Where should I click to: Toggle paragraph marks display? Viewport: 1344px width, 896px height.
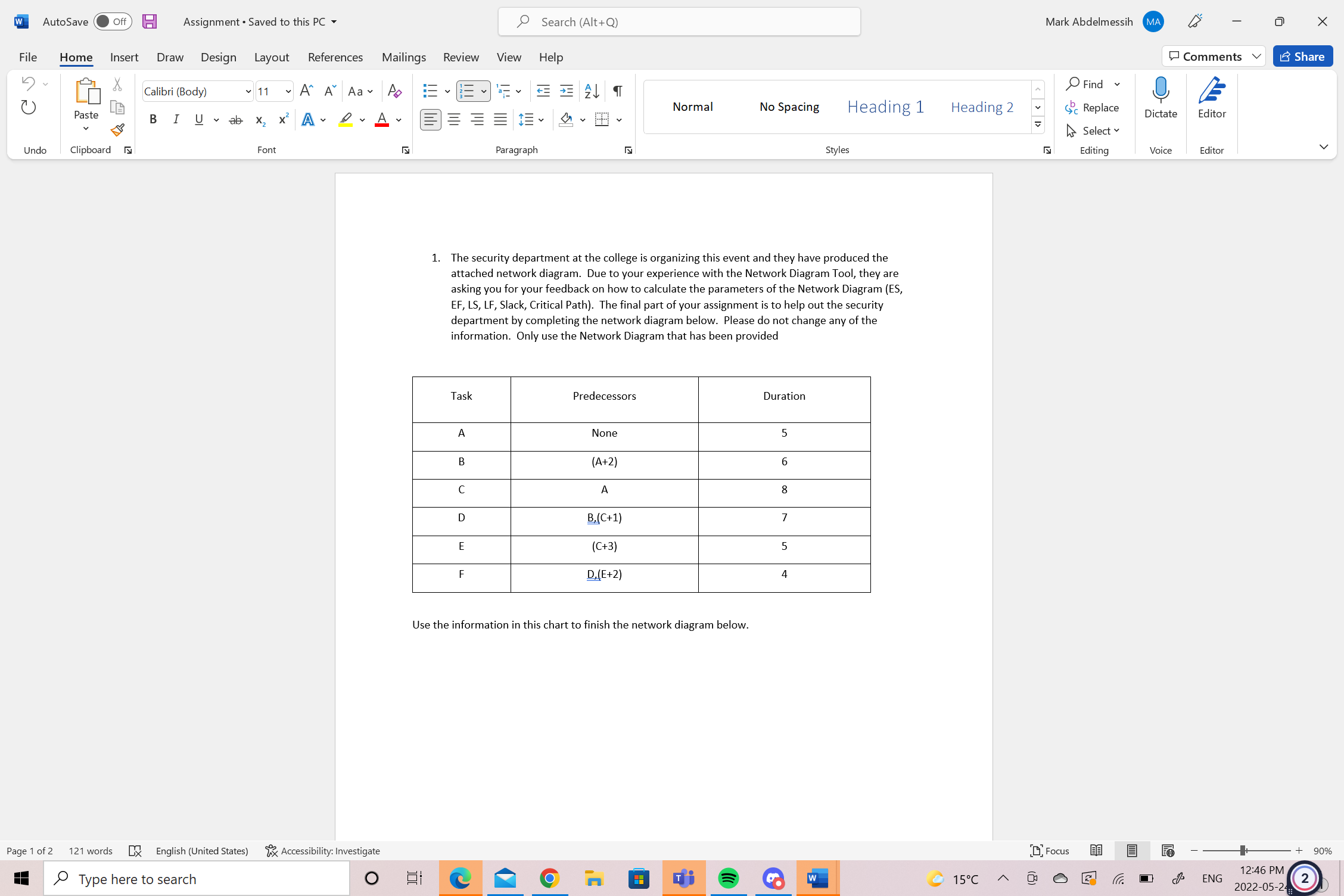click(x=617, y=91)
